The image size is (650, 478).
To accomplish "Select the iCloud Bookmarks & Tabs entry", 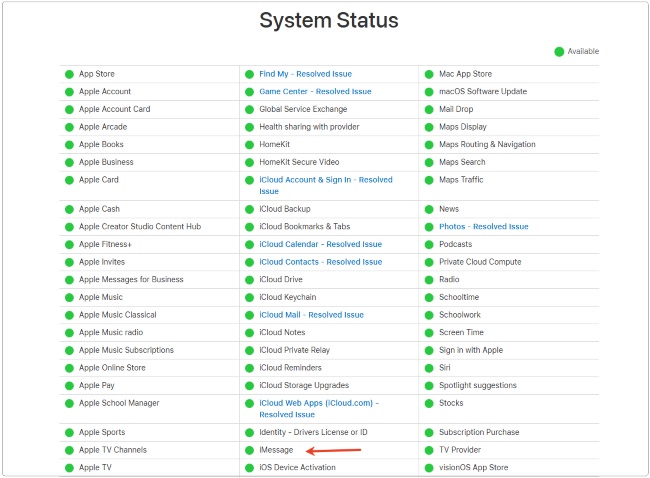I will pyautogui.click(x=305, y=226).
